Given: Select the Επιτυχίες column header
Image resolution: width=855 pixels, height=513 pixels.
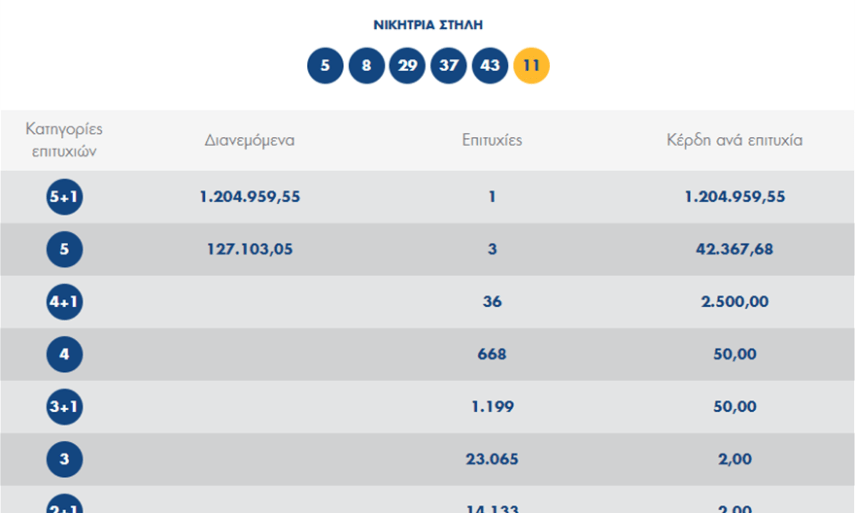Looking at the screenshot, I should click(x=492, y=140).
